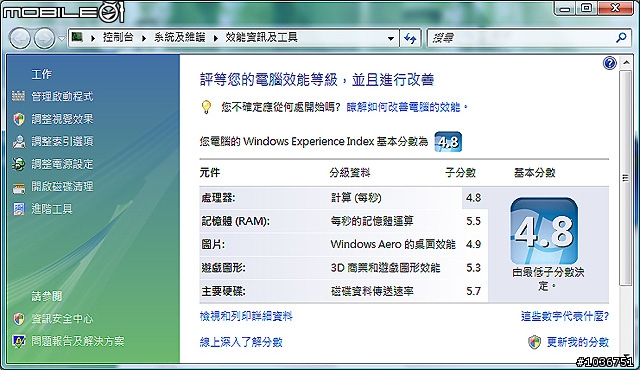Click the control panel icon in address bar
This screenshot has height=370, width=640.
[77, 38]
